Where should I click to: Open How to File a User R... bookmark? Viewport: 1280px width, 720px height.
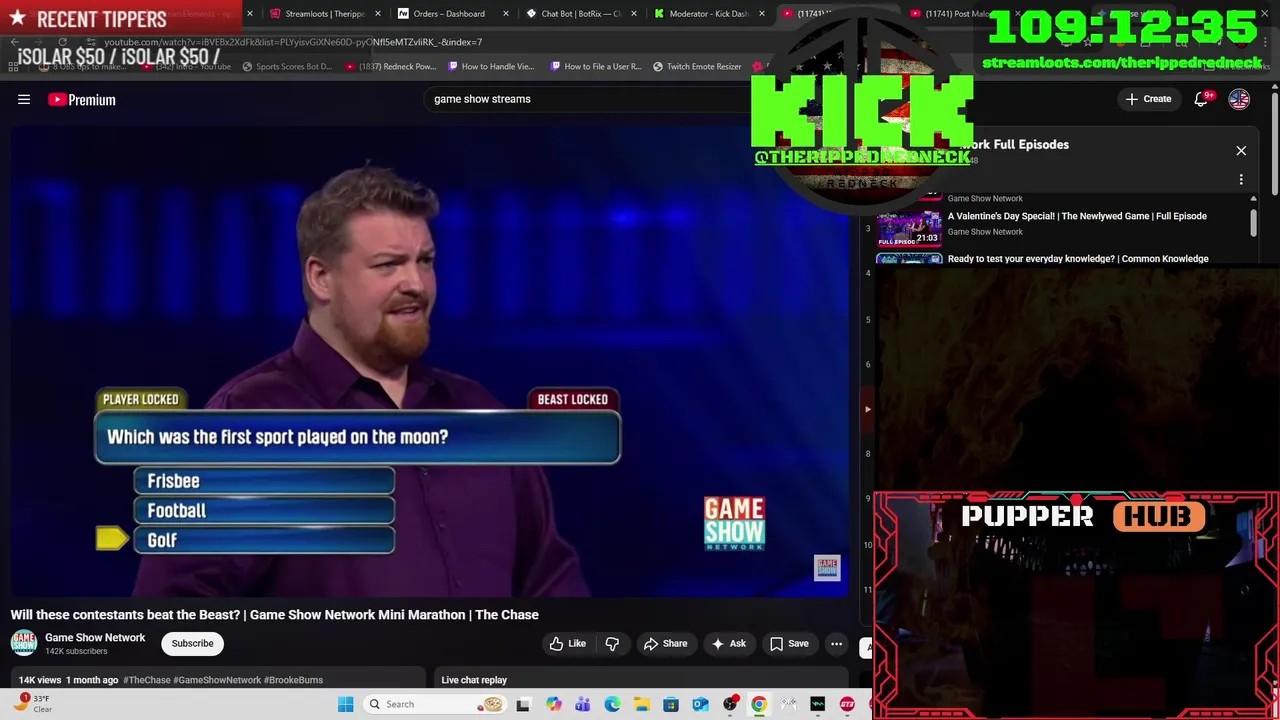point(596,67)
